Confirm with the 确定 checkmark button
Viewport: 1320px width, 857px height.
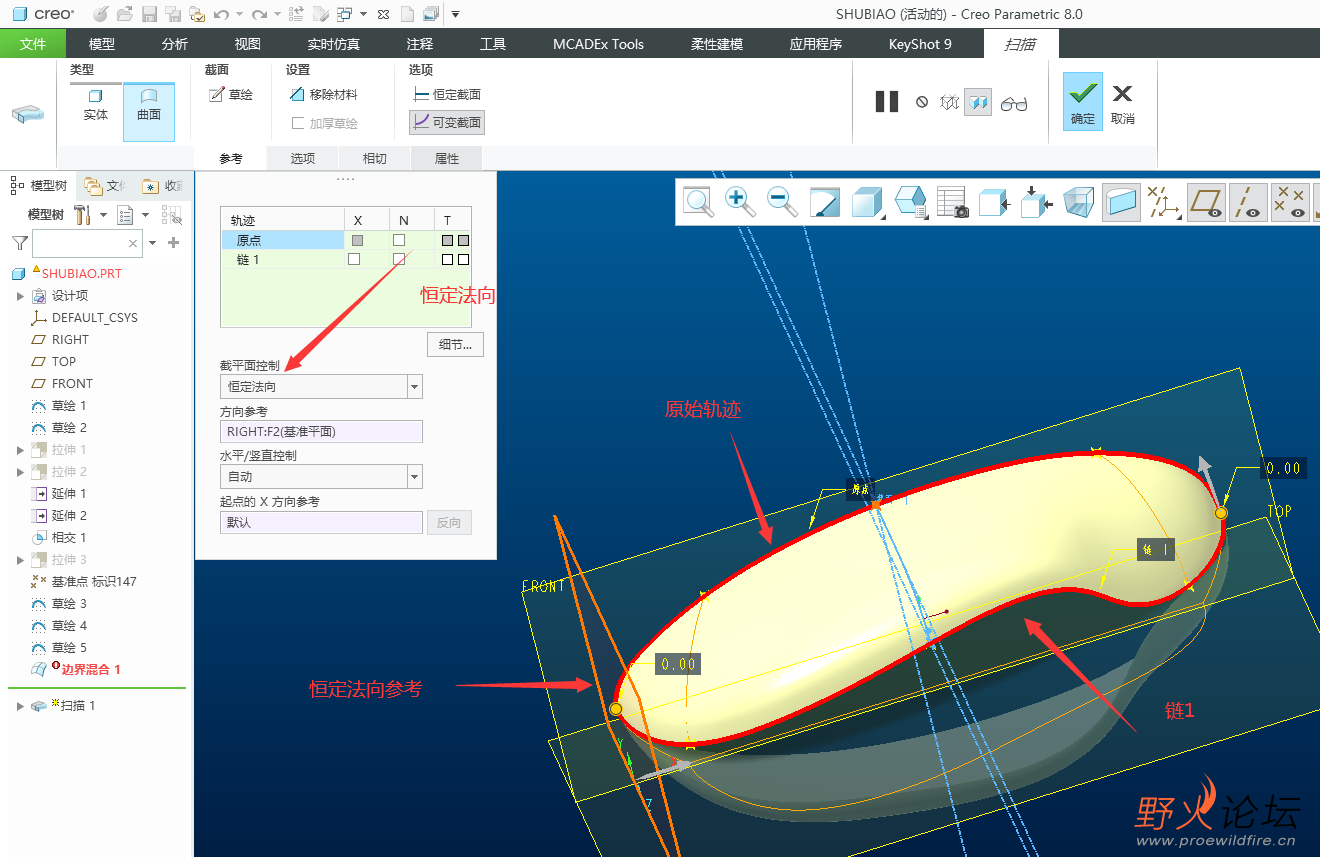click(x=1083, y=101)
